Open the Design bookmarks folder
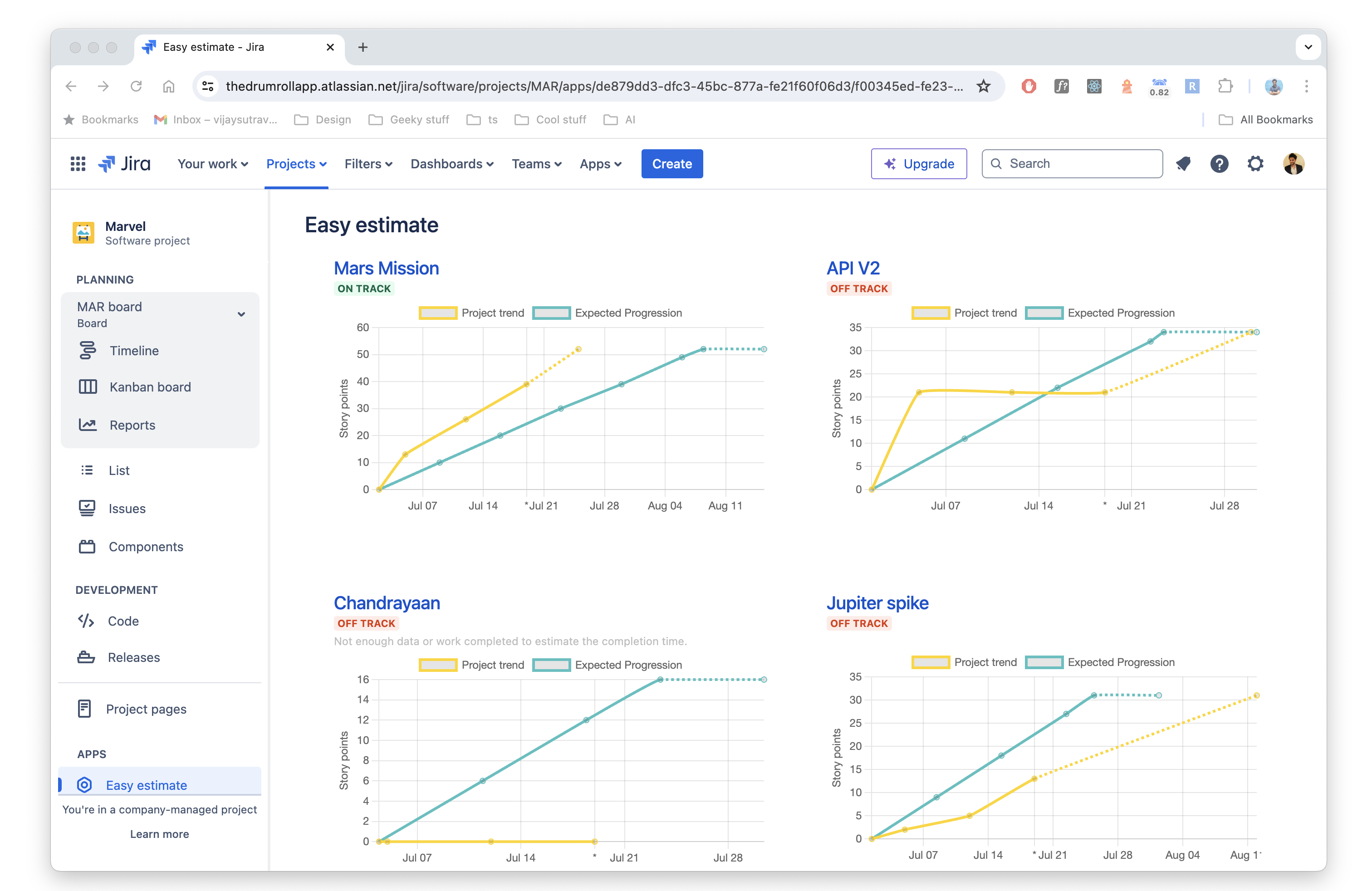This screenshot has height=891, width=1372. point(323,119)
